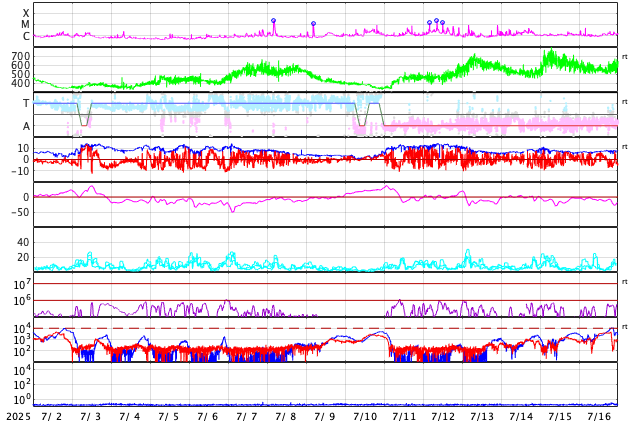This screenshot has height=424, width=634.
Task: Click the 40 axis label on the cyan plot
Action: tap(23, 242)
